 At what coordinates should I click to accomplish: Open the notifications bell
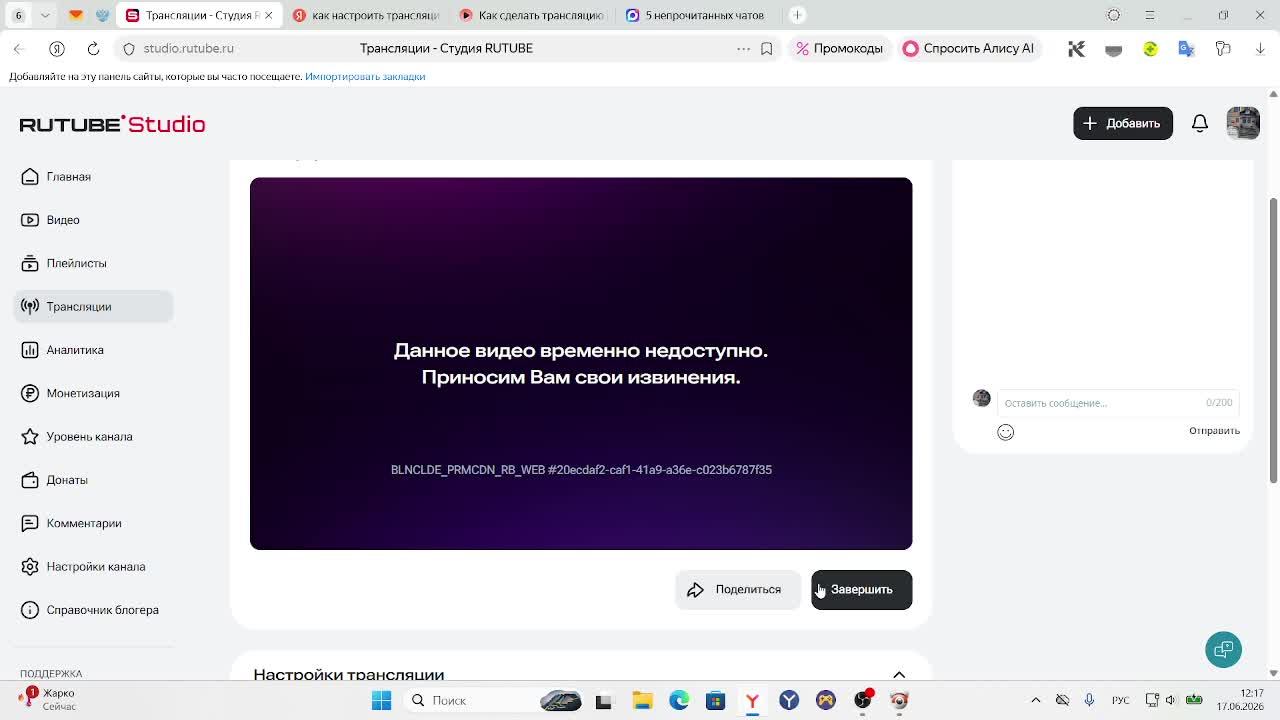pos(1200,123)
